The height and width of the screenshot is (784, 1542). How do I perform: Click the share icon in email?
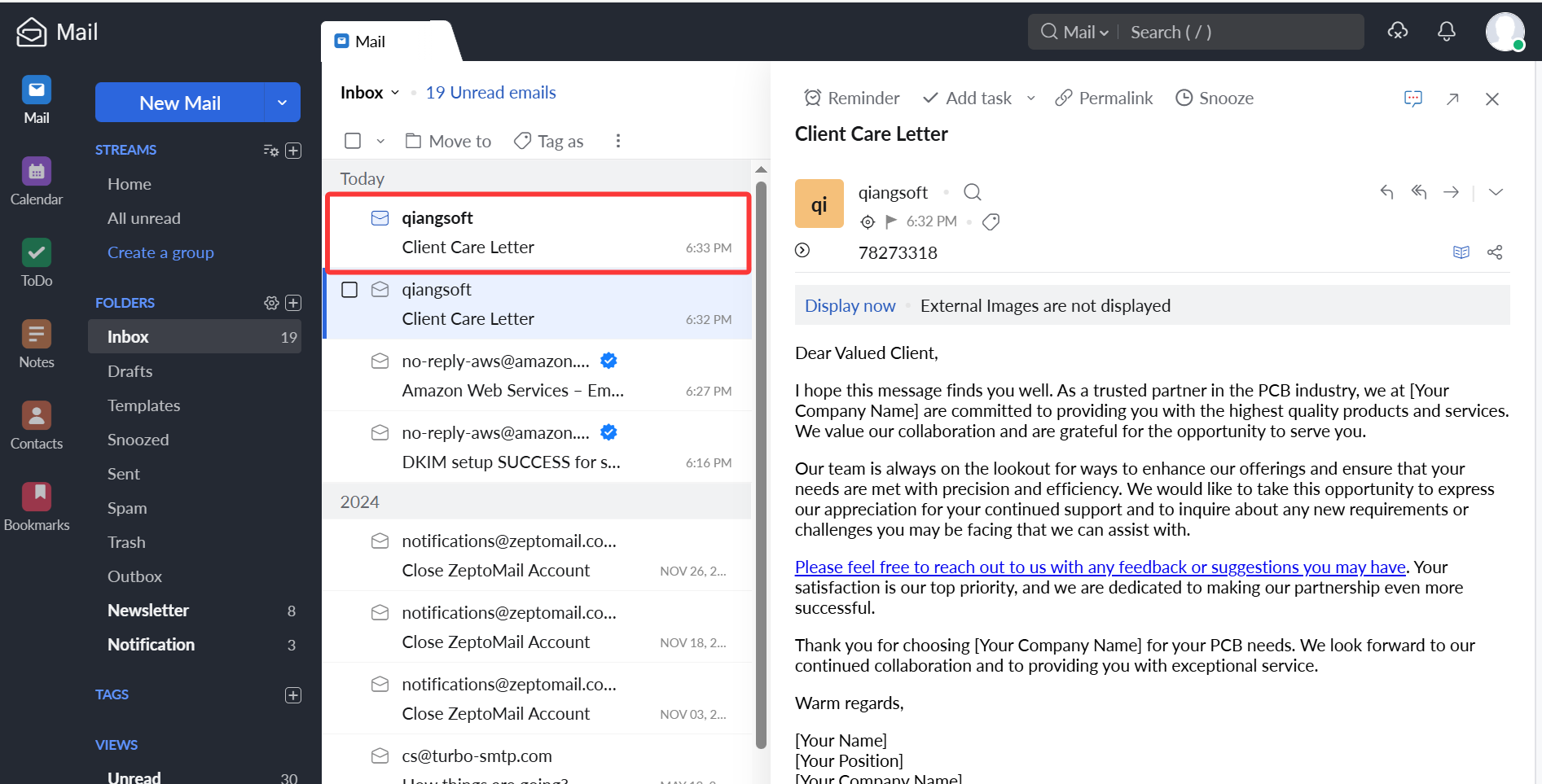tap(1495, 252)
